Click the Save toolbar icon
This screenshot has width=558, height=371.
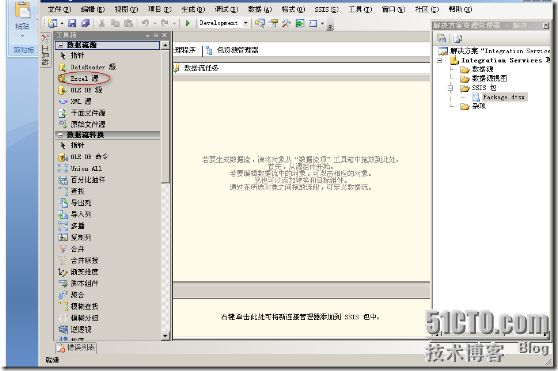click(x=72, y=23)
